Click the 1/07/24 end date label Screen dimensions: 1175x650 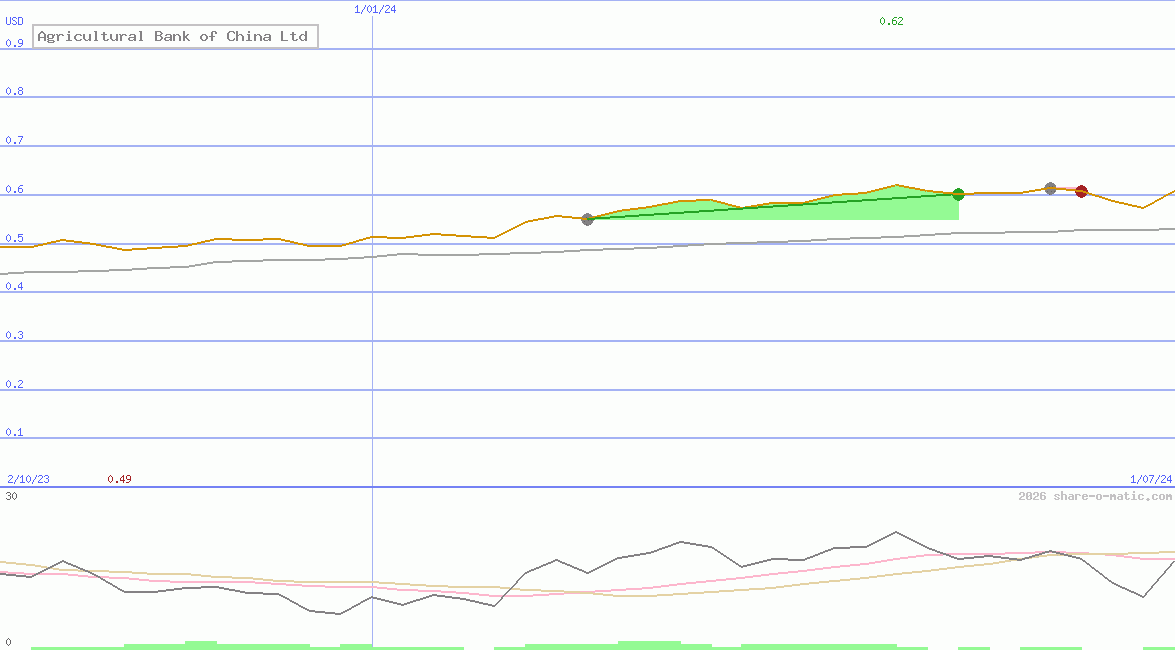coord(1151,479)
